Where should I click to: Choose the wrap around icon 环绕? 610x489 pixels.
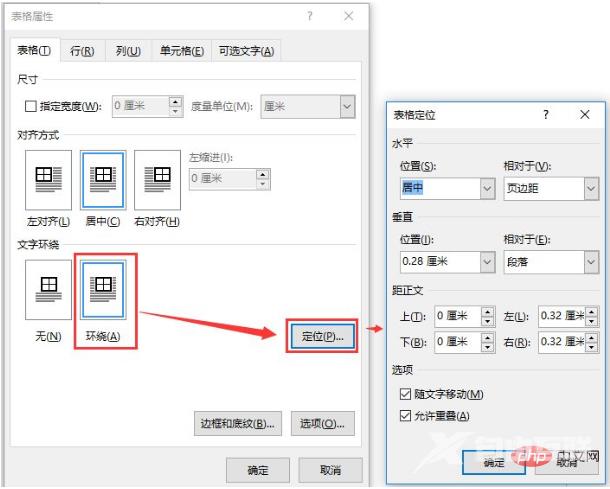click(102, 290)
